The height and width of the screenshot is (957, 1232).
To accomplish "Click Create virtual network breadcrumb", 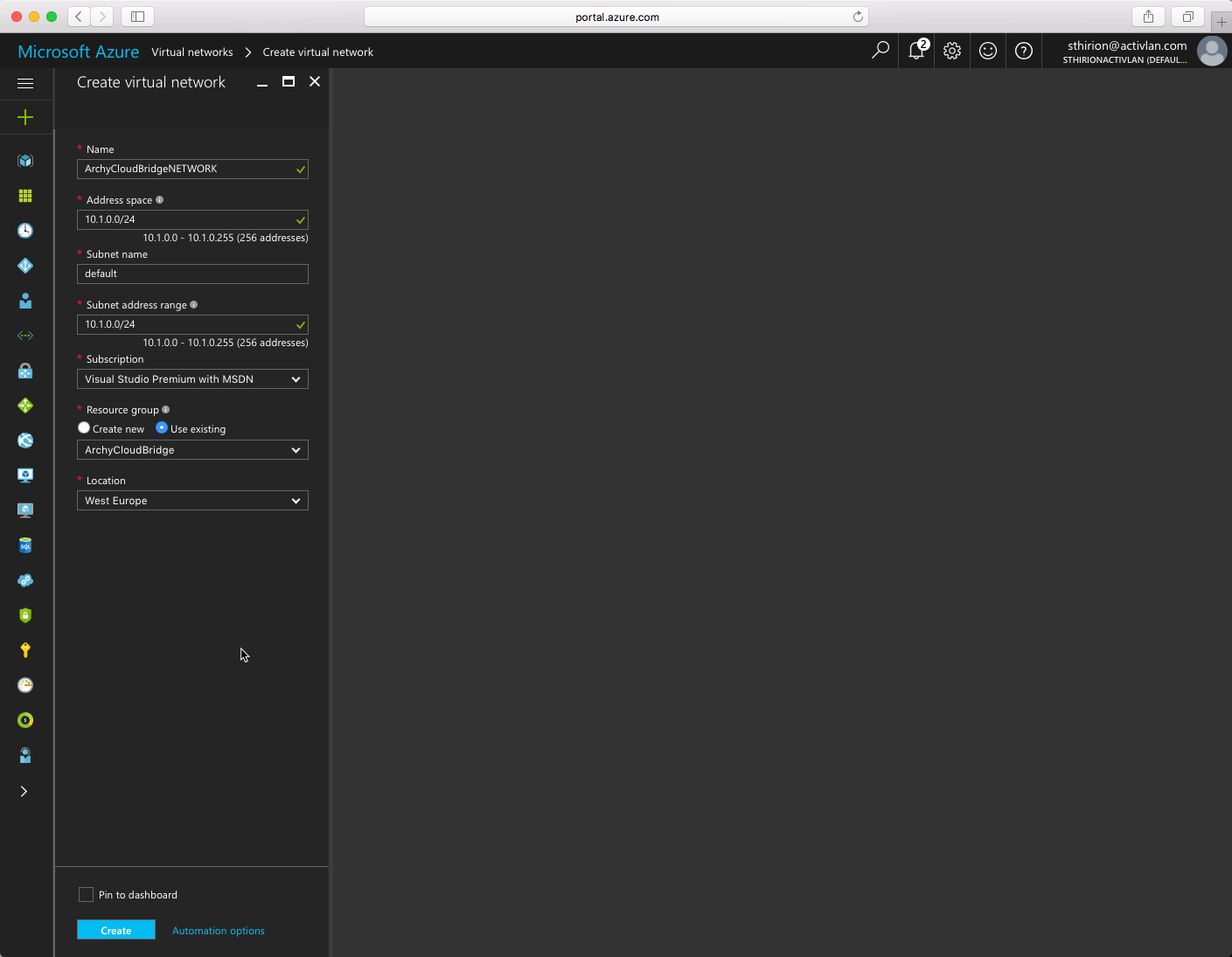I will (318, 52).
